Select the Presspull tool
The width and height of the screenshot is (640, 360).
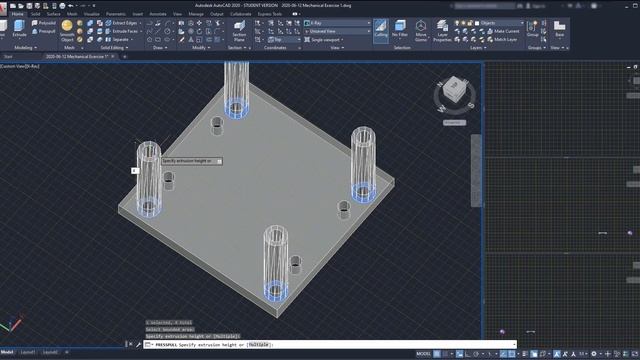click(x=44, y=31)
